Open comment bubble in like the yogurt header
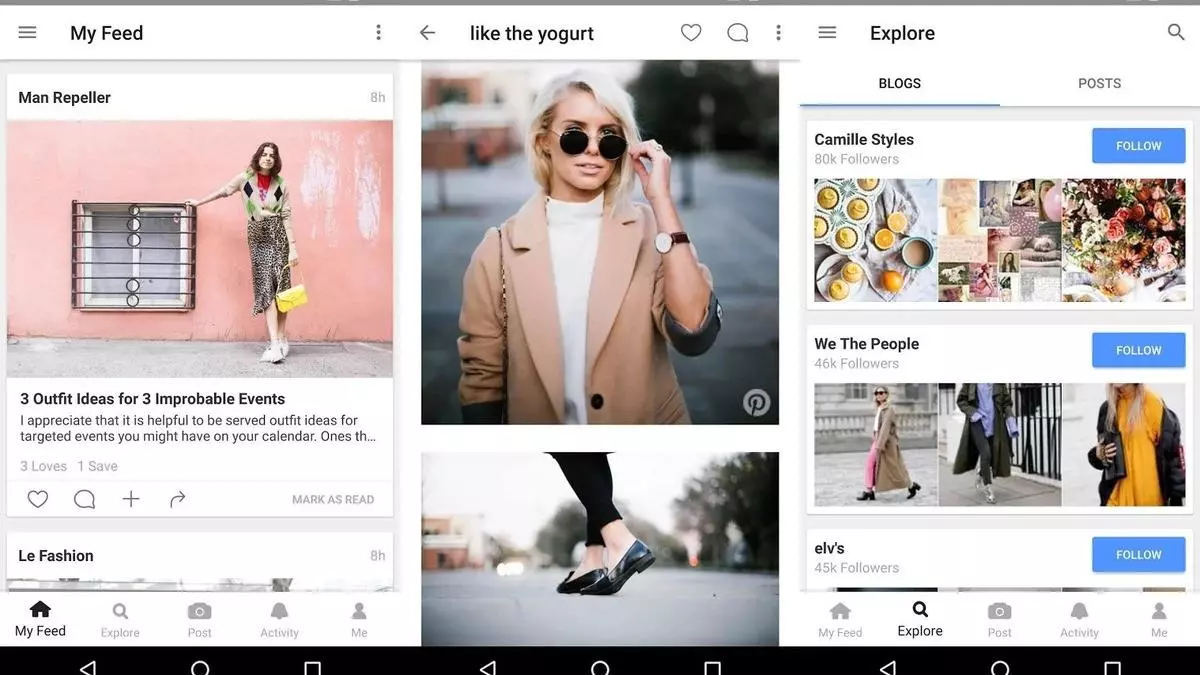 pyautogui.click(x=737, y=33)
